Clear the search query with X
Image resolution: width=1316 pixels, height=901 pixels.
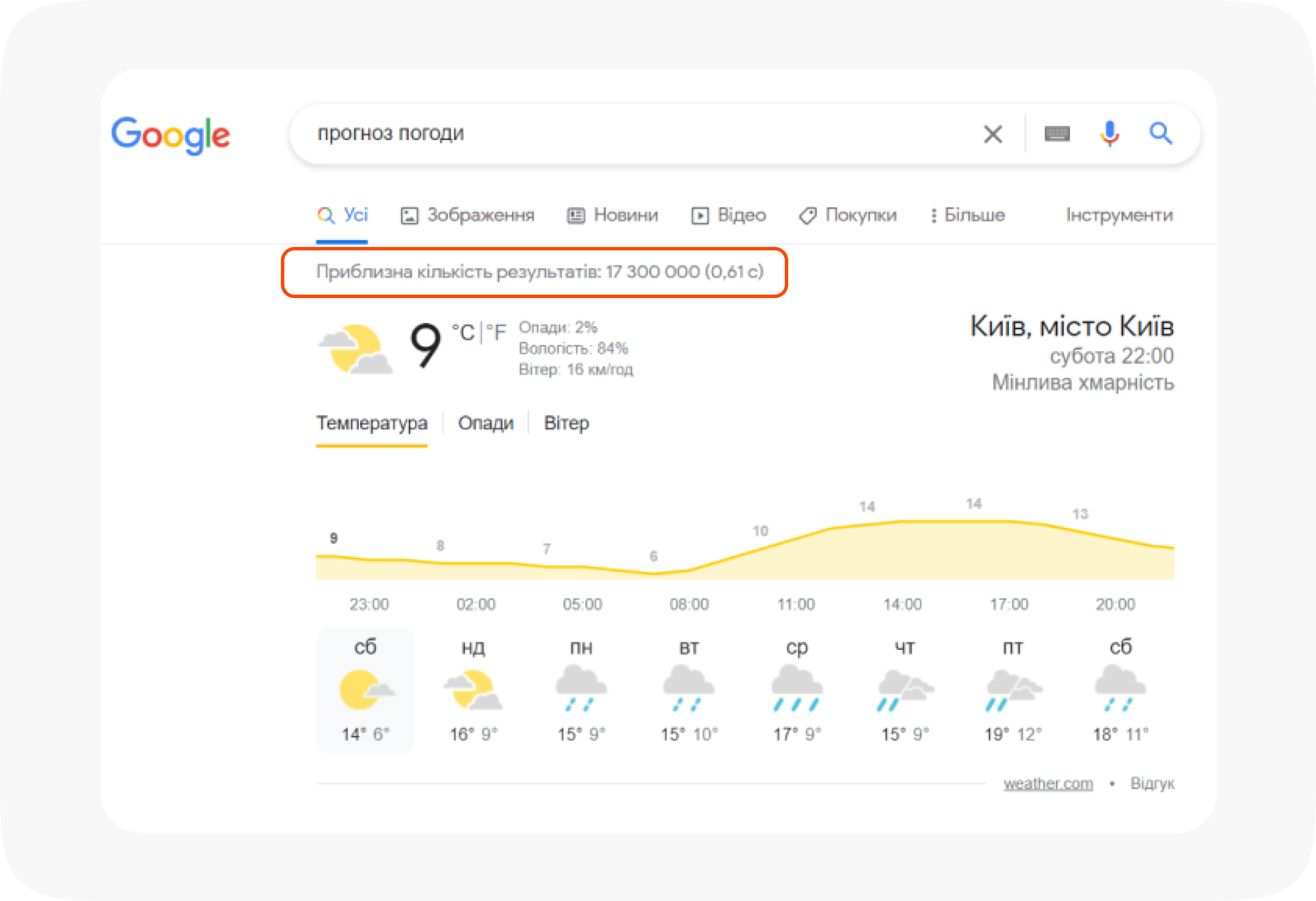tap(993, 134)
